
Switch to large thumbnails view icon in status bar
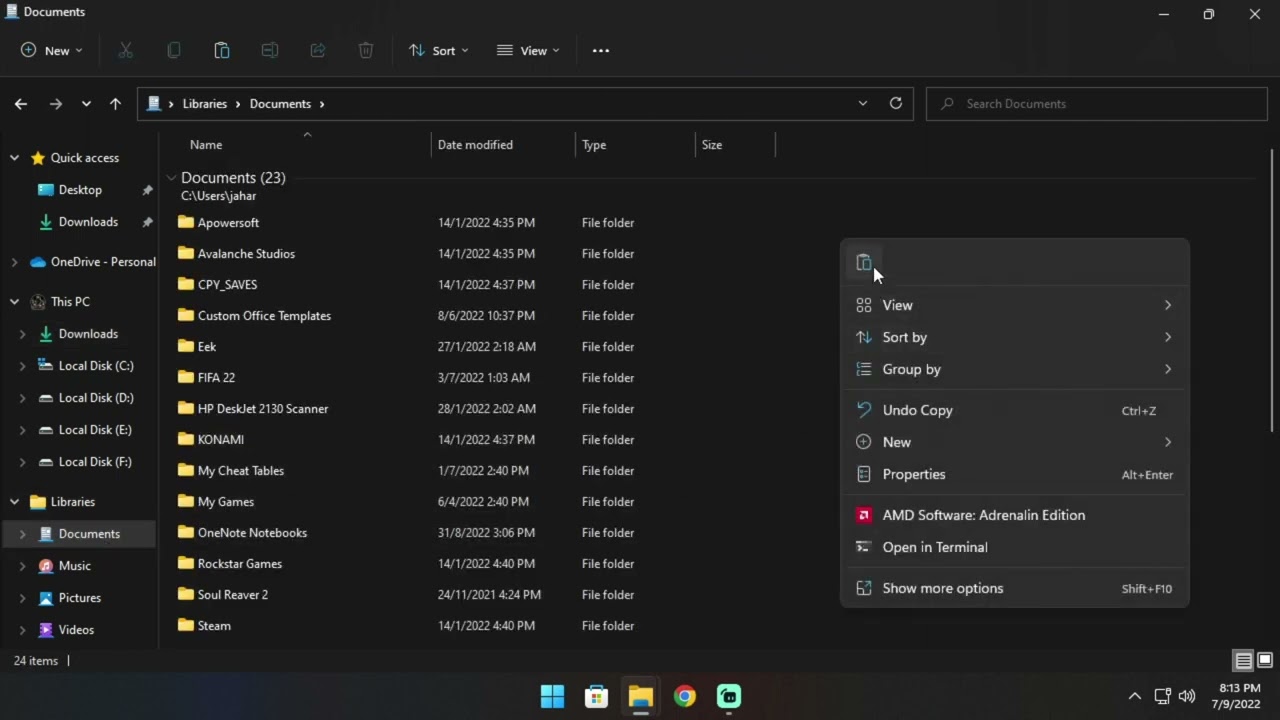(1265, 661)
